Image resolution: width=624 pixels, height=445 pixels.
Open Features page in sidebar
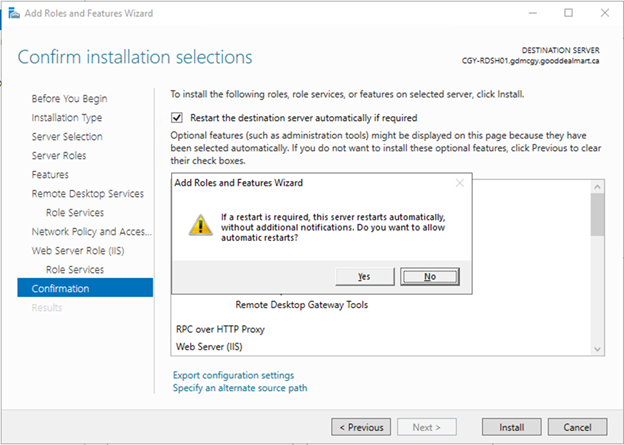tap(50, 175)
